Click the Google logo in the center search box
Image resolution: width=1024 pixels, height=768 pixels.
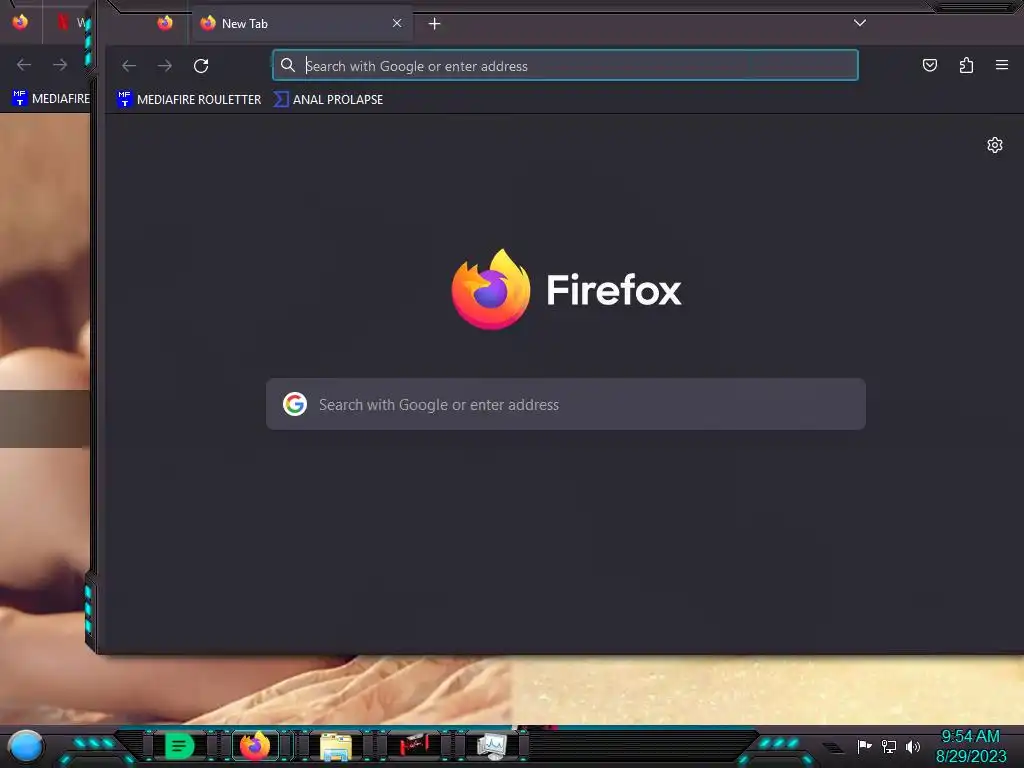pos(295,404)
